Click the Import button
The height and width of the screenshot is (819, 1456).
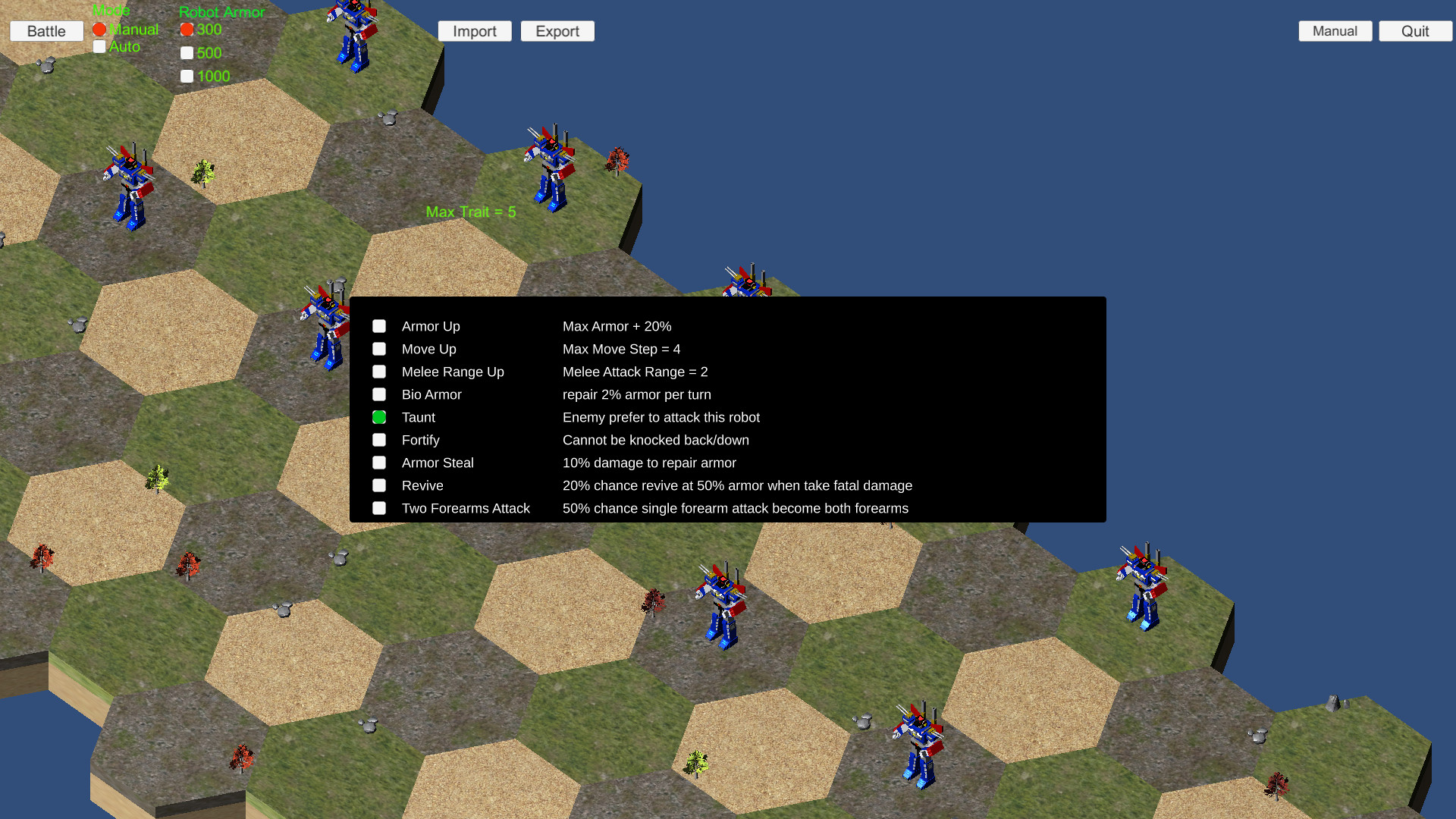(474, 31)
